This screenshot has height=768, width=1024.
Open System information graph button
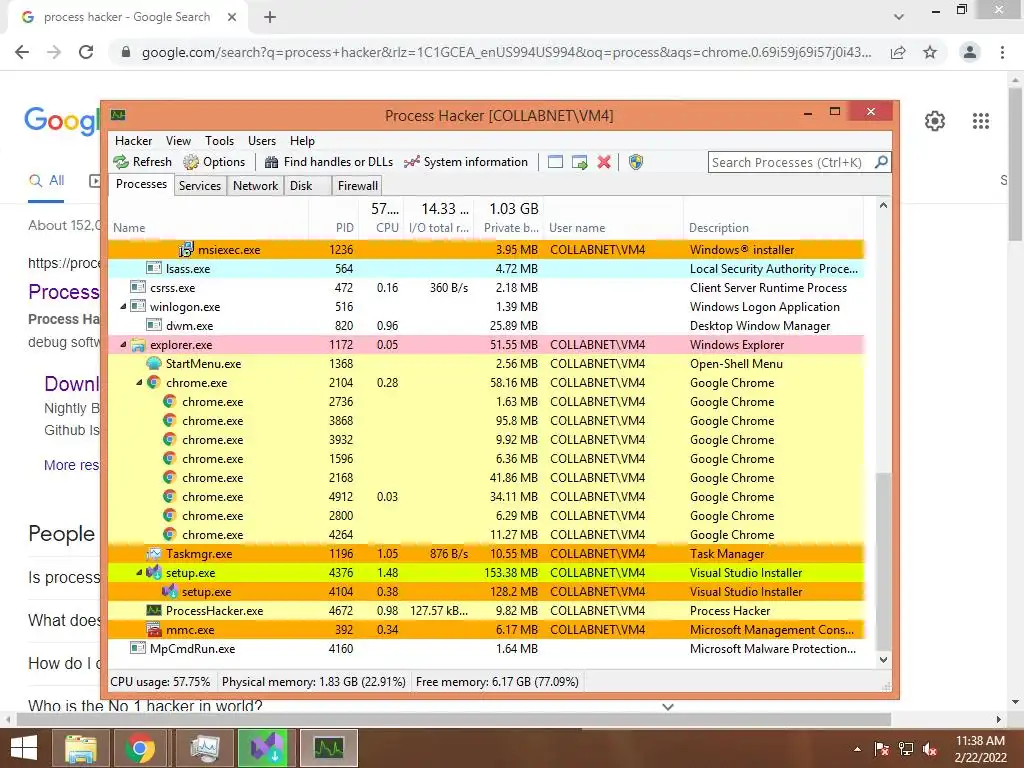tap(466, 162)
